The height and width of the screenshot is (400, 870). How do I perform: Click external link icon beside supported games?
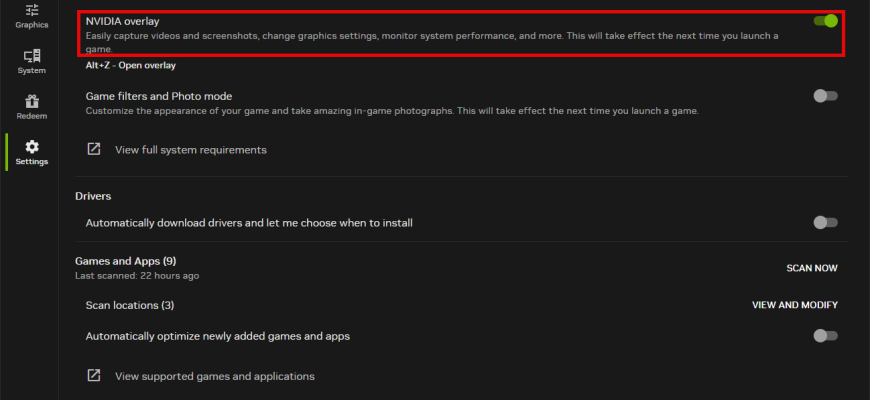click(x=94, y=376)
